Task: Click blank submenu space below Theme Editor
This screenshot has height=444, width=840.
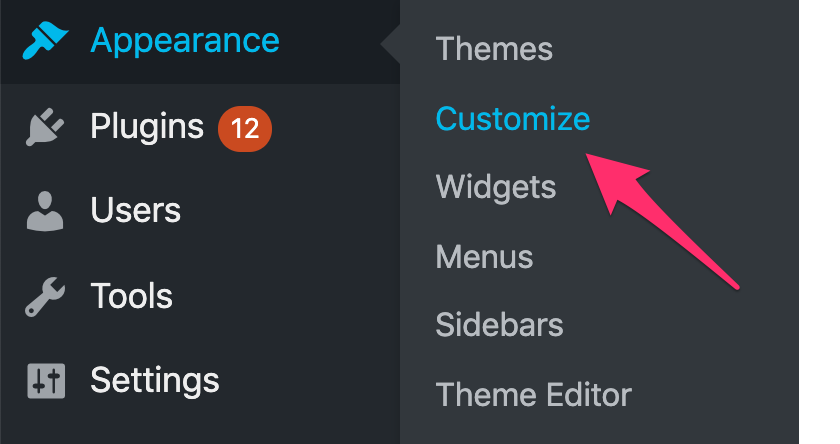Action: (599, 428)
